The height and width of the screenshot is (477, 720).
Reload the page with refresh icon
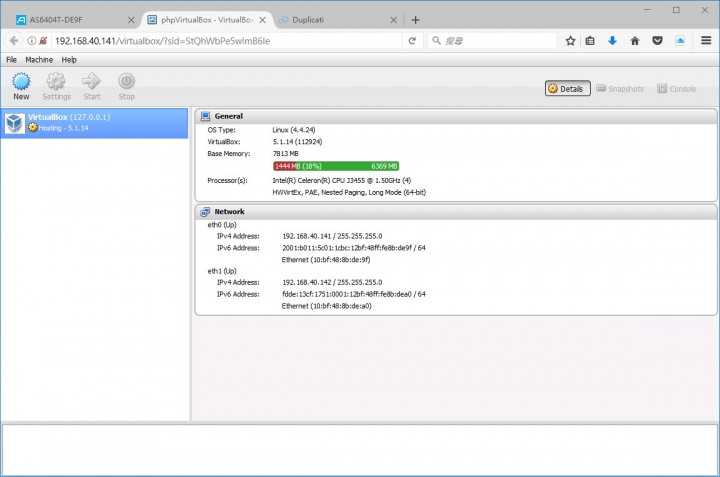point(412,41)
